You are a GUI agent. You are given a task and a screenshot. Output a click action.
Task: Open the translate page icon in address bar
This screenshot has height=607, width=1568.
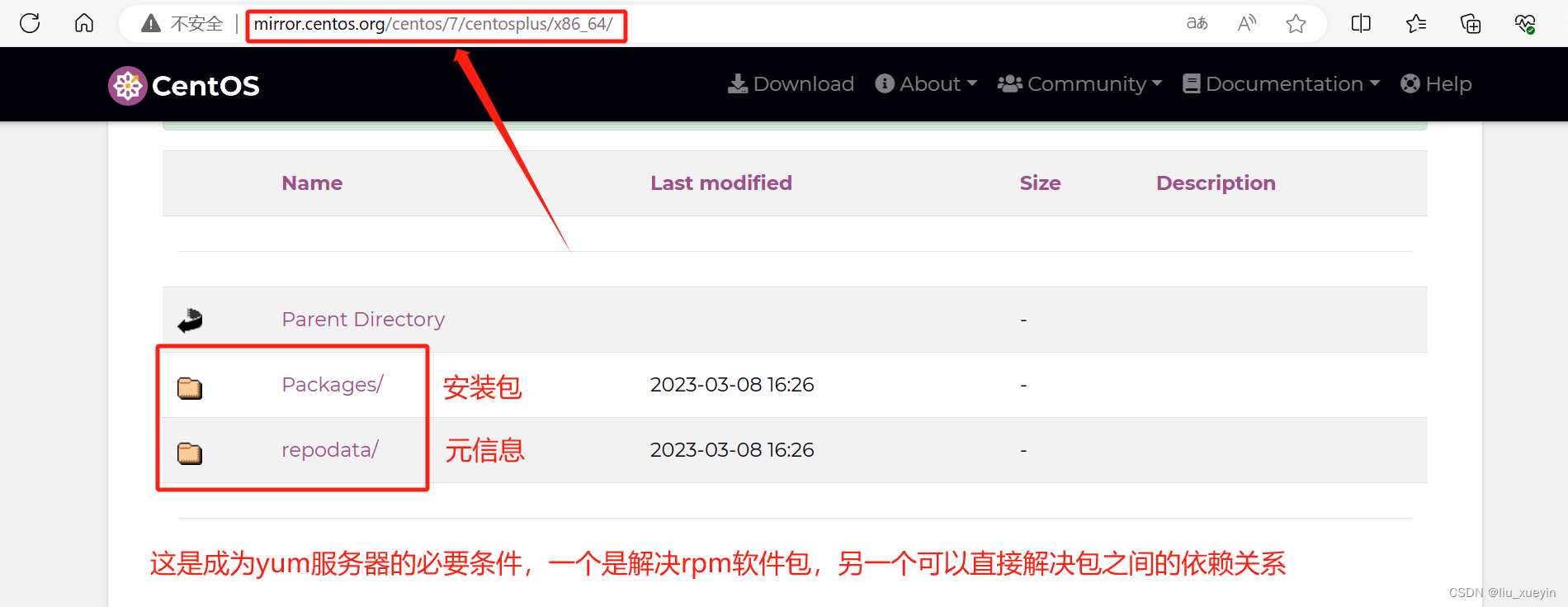pos(1197,23)
